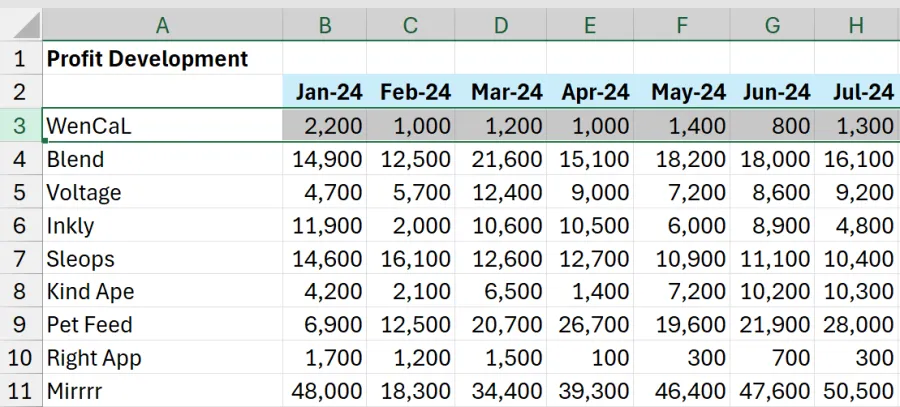The height and width of the screenshot is (407, 900).
Task: Click the Mar-24 header cell
Action: [x=501, y=91]
